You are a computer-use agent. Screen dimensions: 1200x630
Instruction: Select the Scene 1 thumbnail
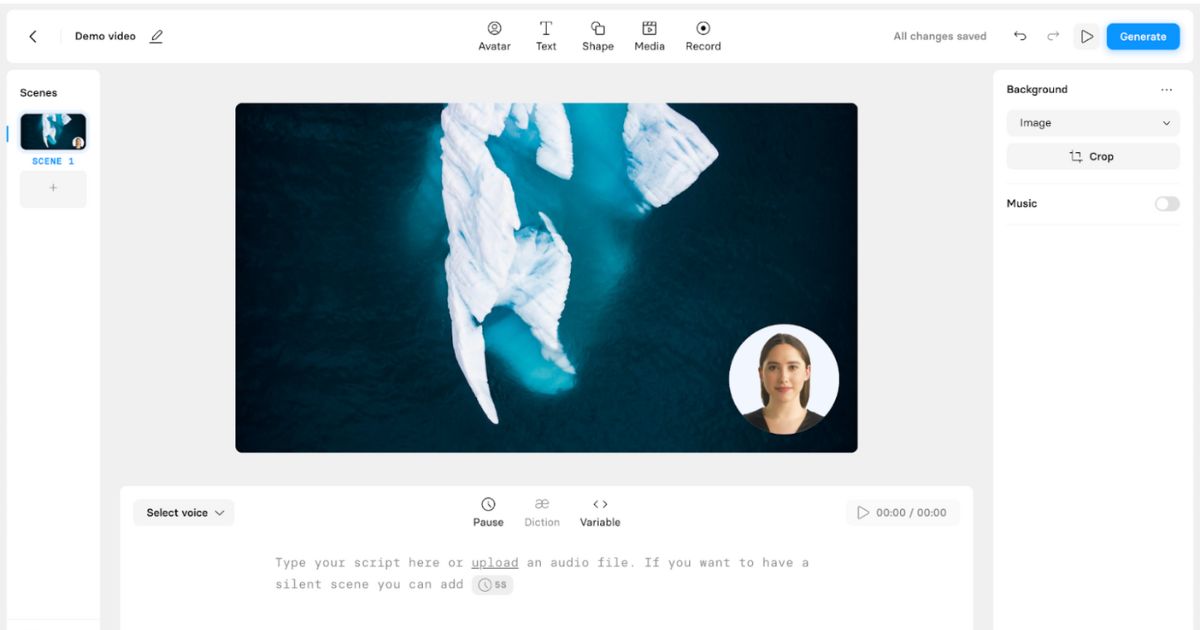53,130
